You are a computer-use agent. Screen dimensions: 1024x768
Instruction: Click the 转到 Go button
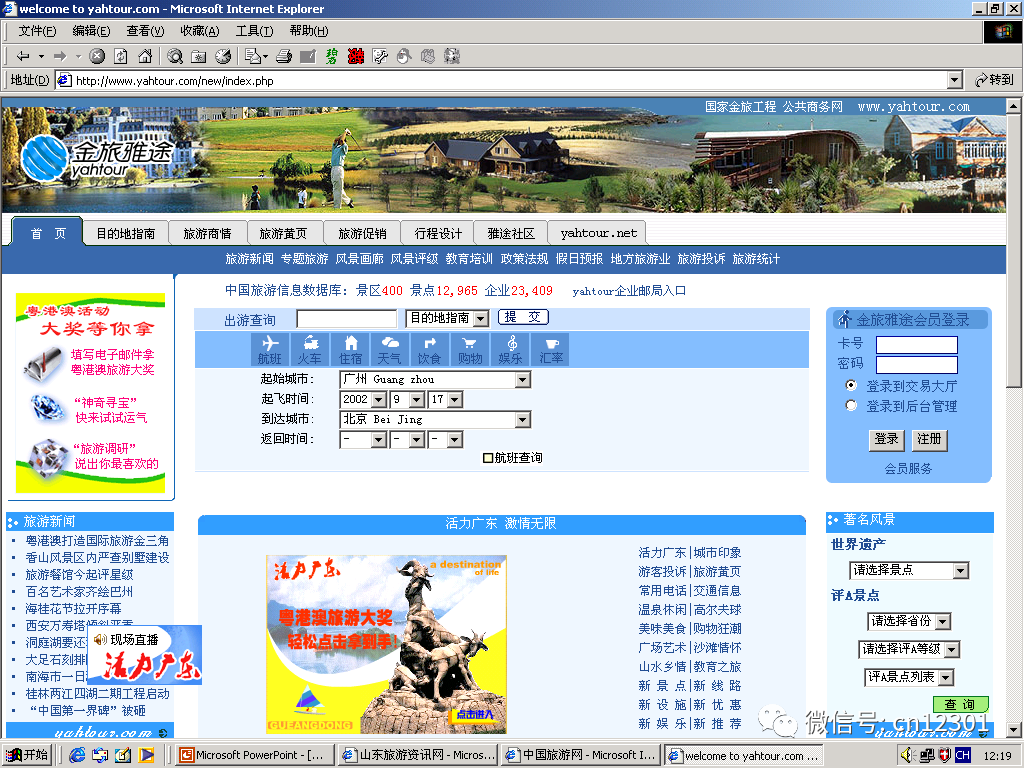tap(994, 80)
